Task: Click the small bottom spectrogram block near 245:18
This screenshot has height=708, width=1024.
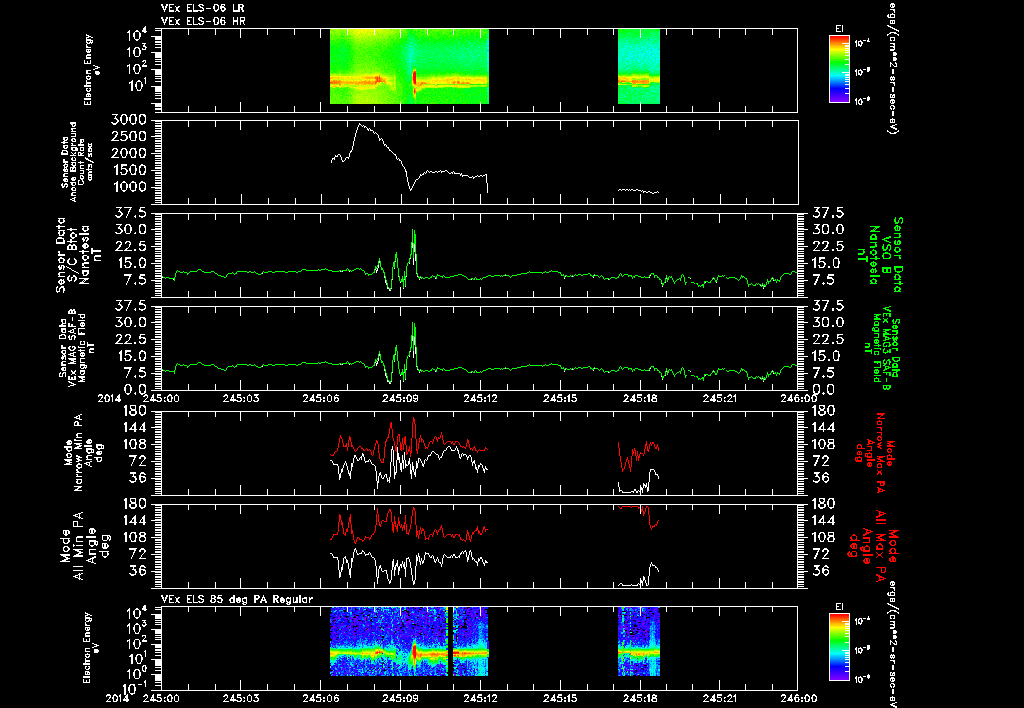Action: pyautogui.click(x=639, y=641)
